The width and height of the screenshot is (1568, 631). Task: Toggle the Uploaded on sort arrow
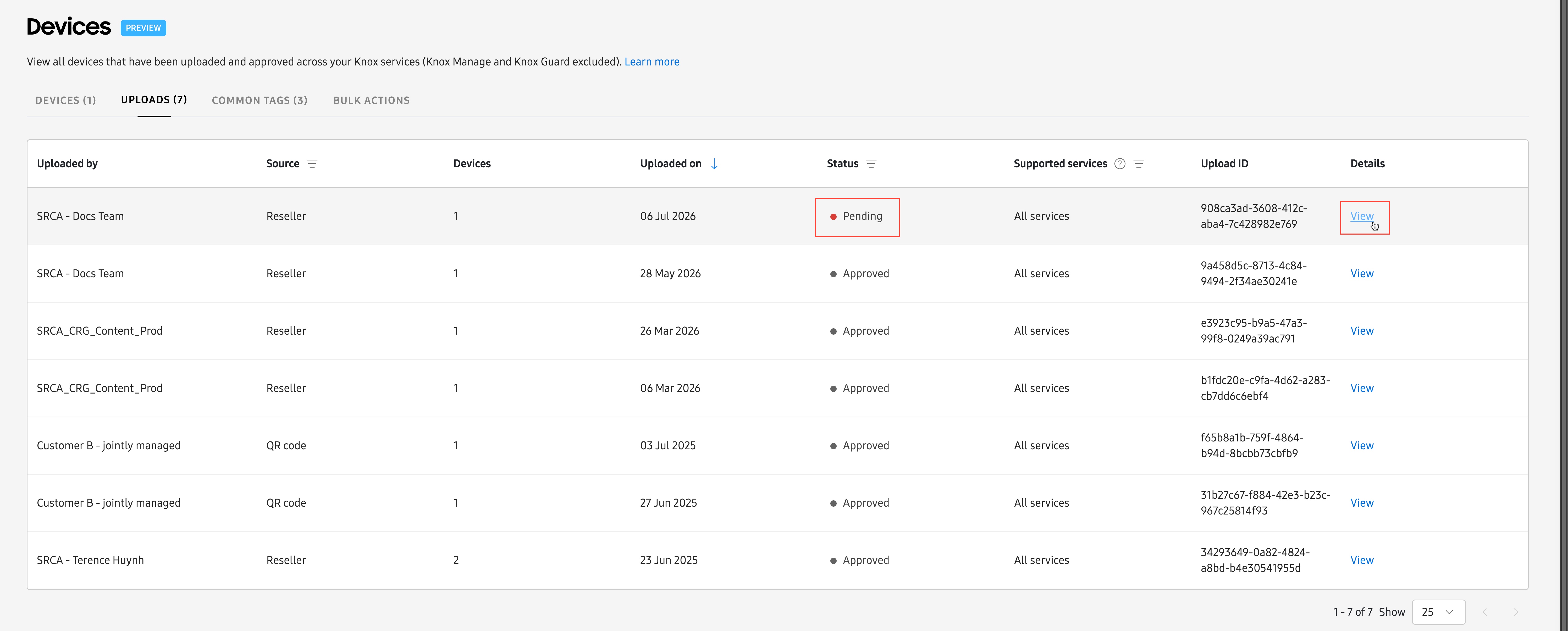(x=714, y=164)
